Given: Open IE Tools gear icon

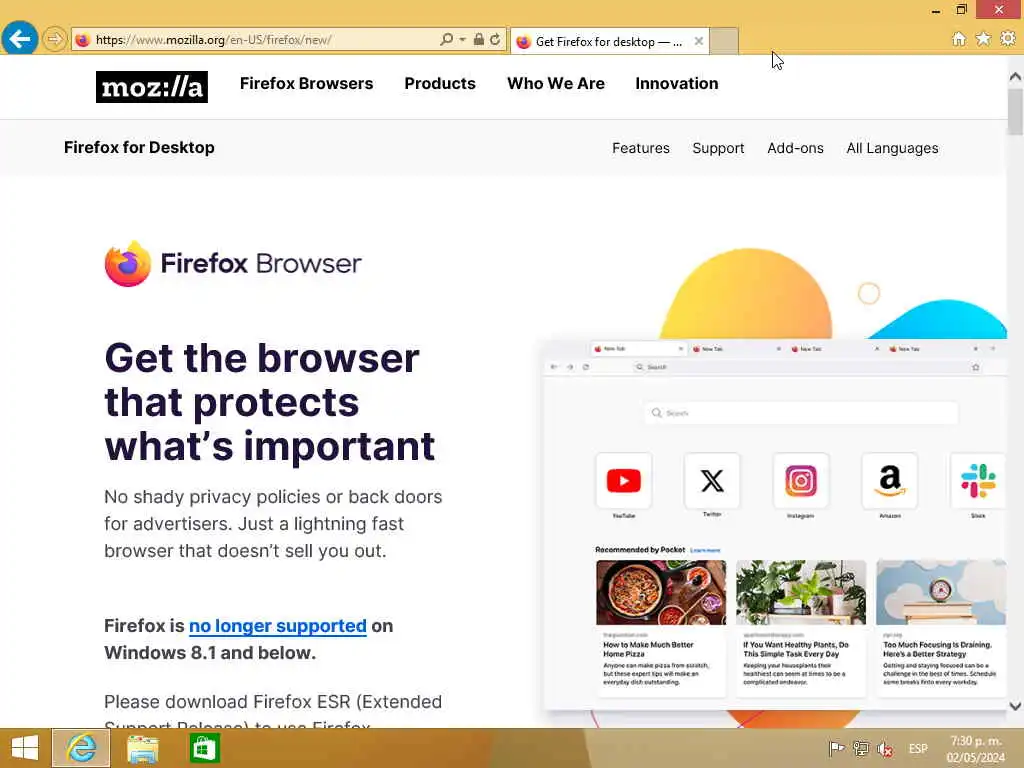Looking at the screenshot, I should point(1008,39).
